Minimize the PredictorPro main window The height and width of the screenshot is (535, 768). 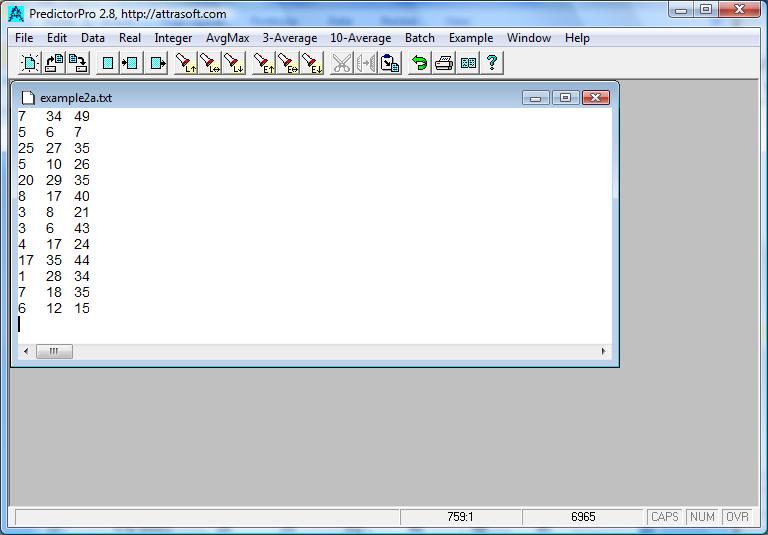point(681,9)
